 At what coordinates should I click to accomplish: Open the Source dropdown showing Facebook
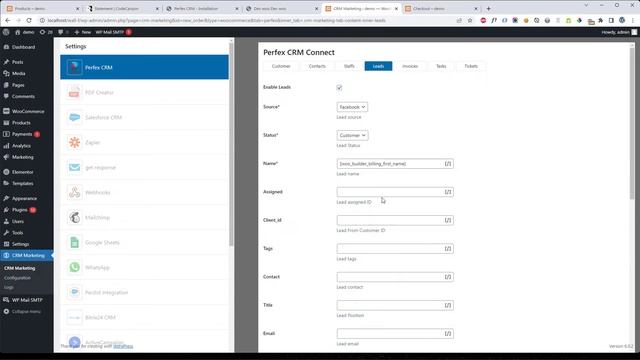click(352, 107)
